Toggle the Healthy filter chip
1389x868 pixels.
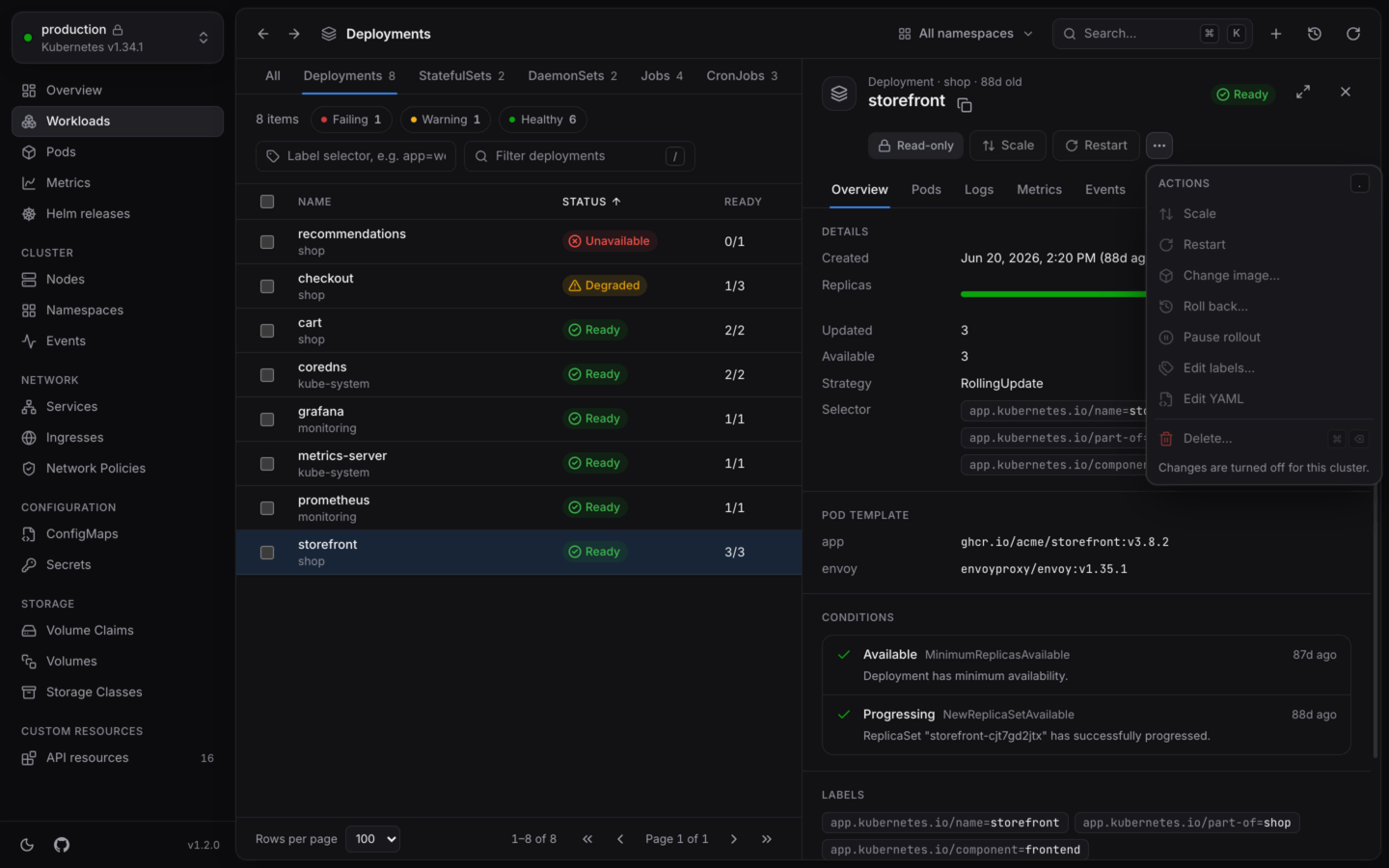pos(543,120)
